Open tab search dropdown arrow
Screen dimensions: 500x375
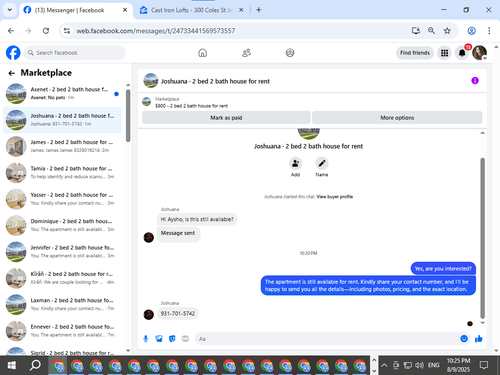click(10, 10)
